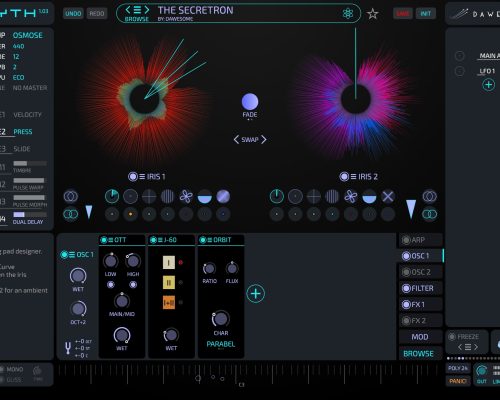This screenshot has height=400, width=500.
Task: Toggle Iris 1 power button
Action: tap(133, 176)
